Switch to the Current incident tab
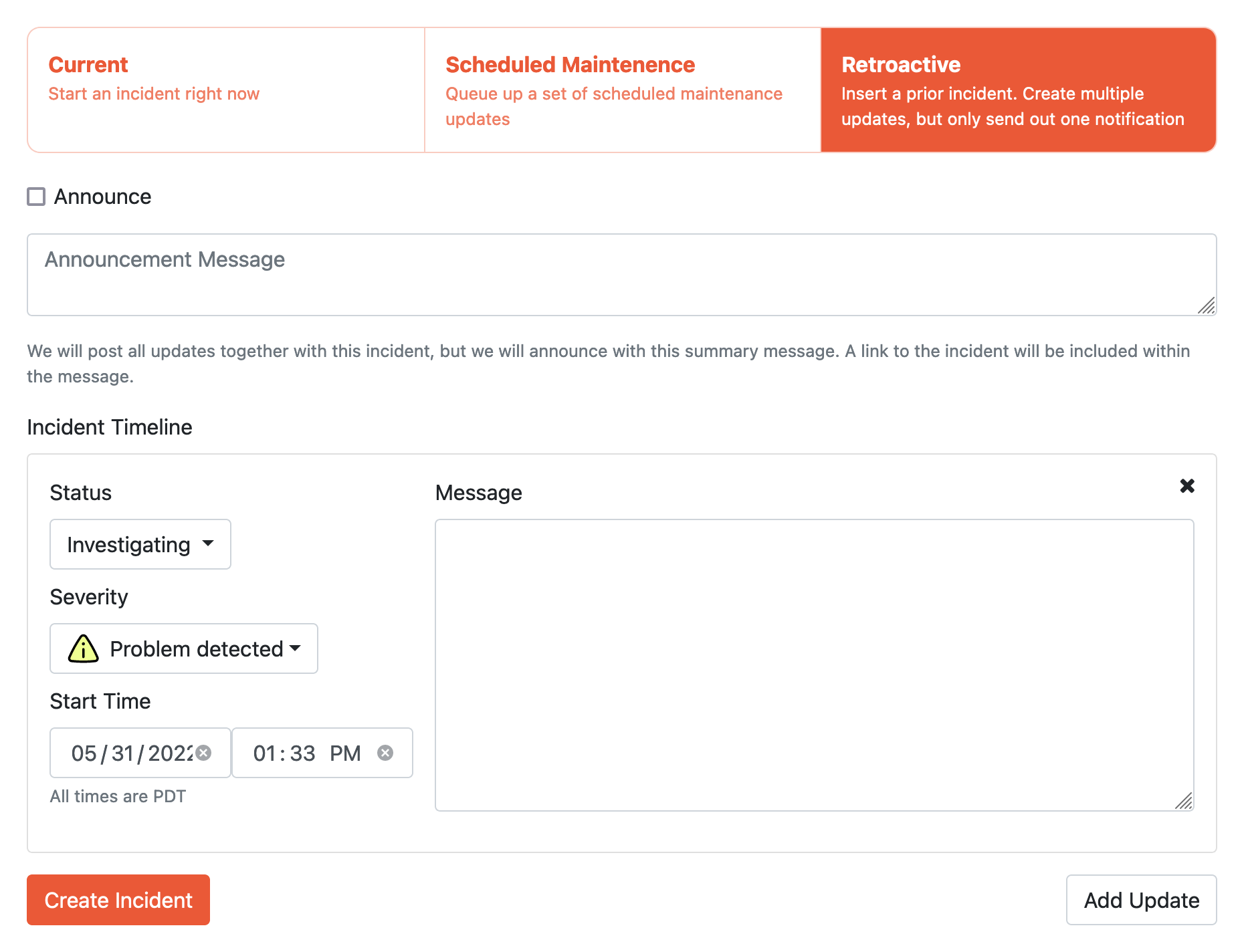 [225, 90]
